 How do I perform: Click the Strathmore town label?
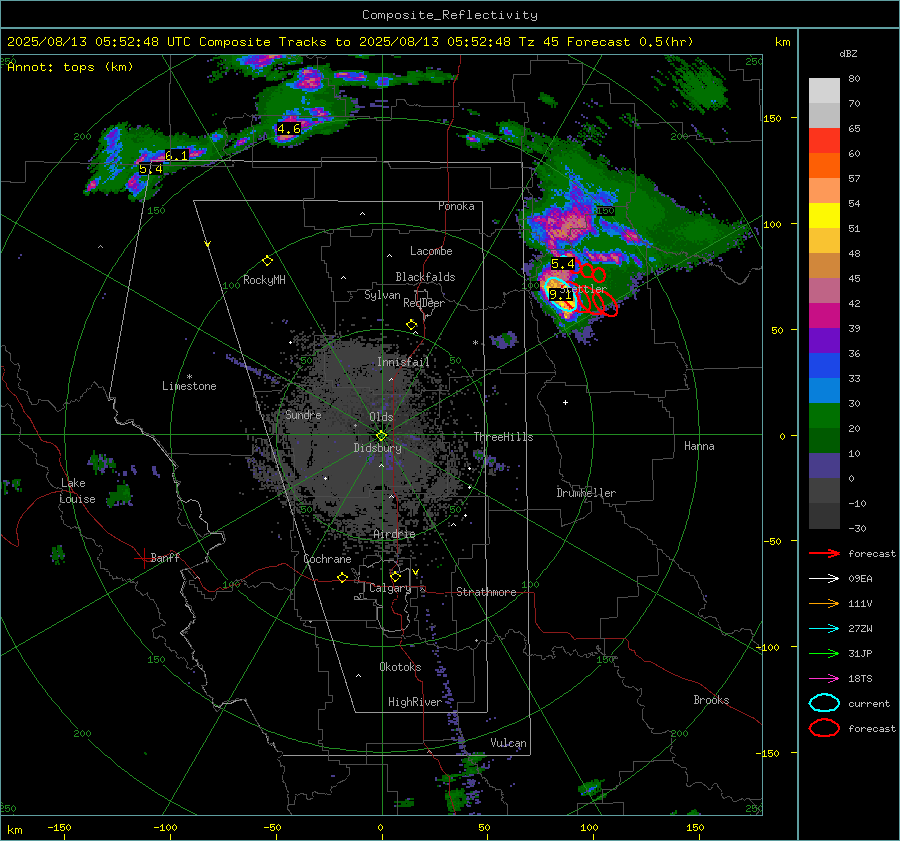point(486,592)
